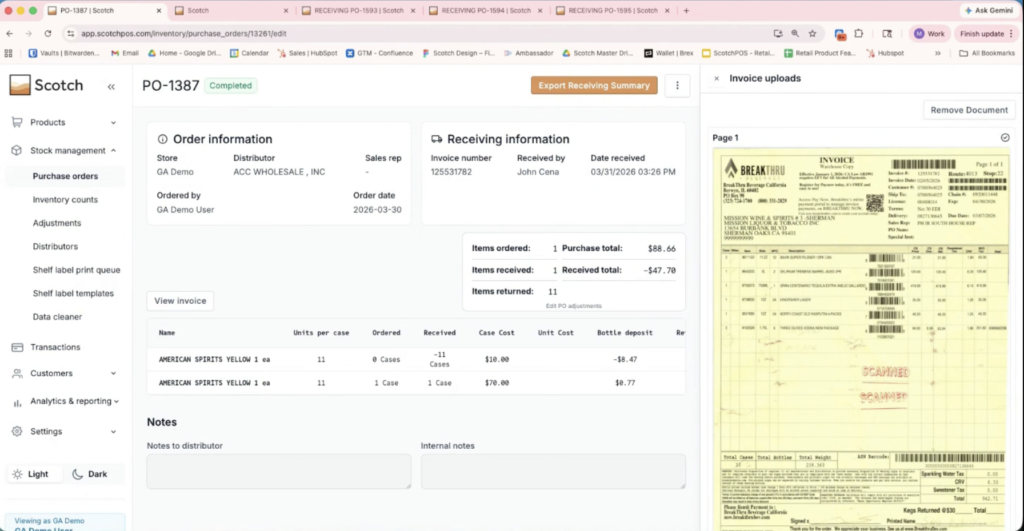Click the View invoice button
This screenshot has height=531, width=1024.
click(x=180, y=301)
